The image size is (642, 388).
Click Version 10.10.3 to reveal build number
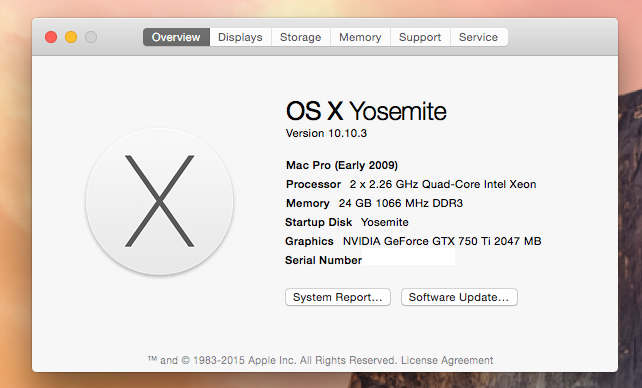(326, 133)
